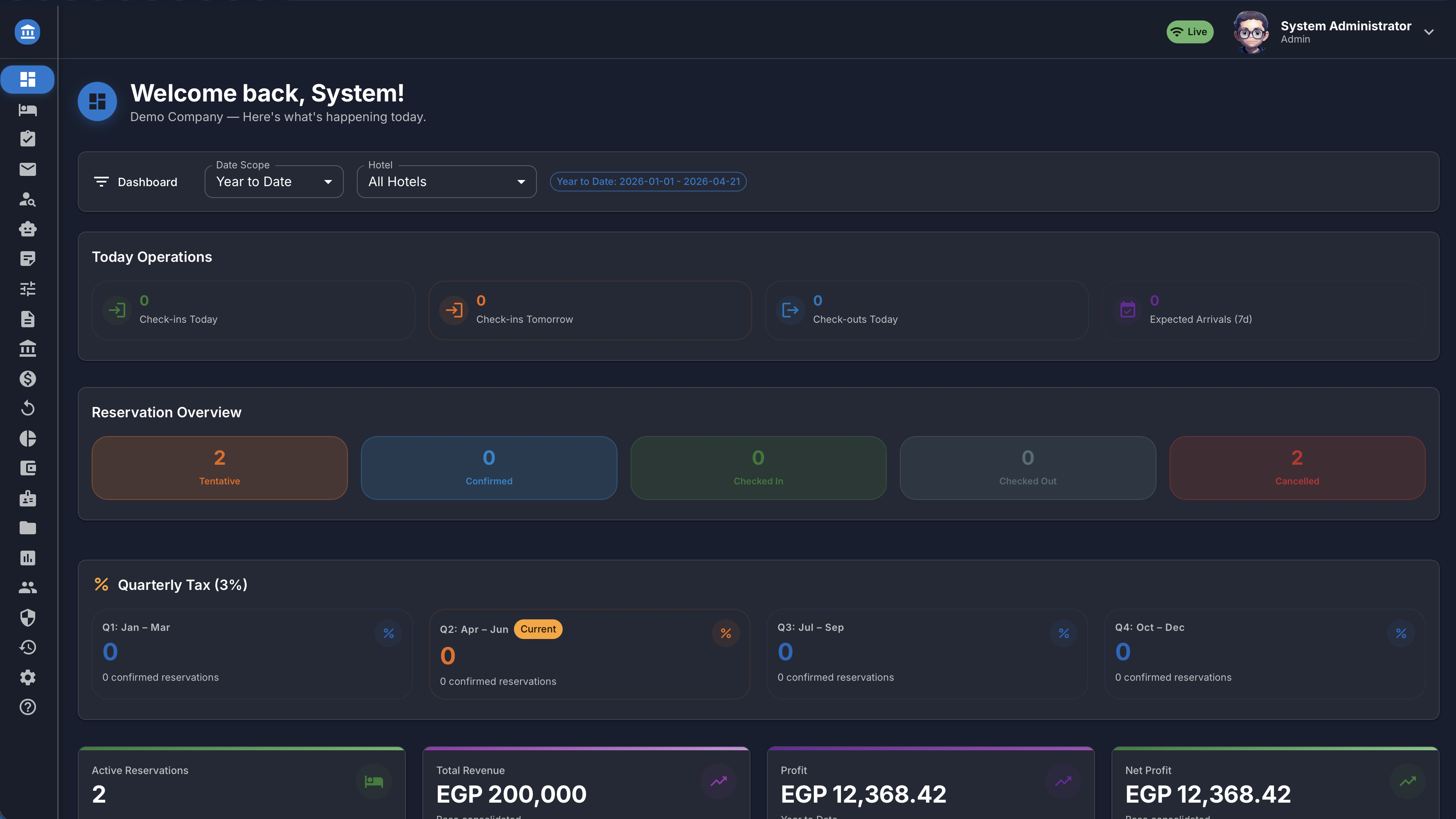Select the Q3: Jul – Sep tax card
This screenshot has width=1456, height=819.
(x=927, y=654)
